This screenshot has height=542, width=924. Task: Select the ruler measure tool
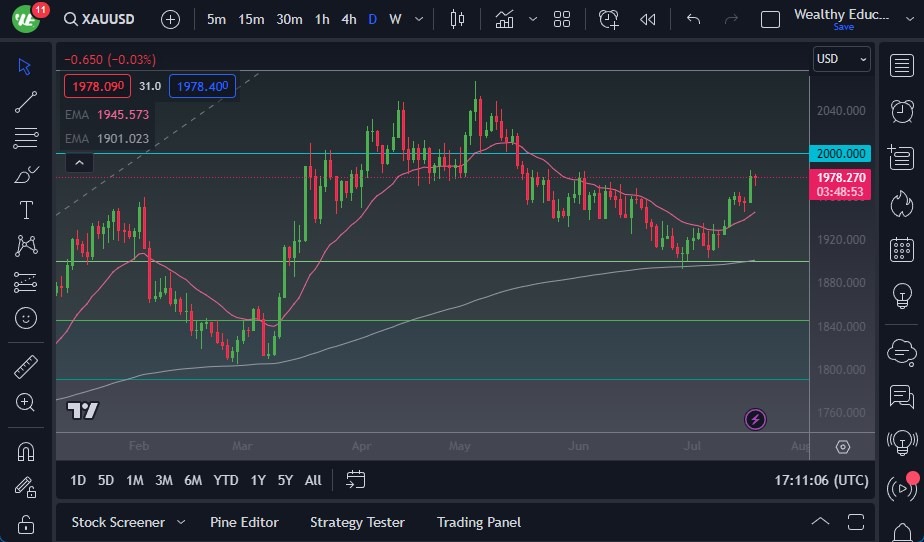26,367
